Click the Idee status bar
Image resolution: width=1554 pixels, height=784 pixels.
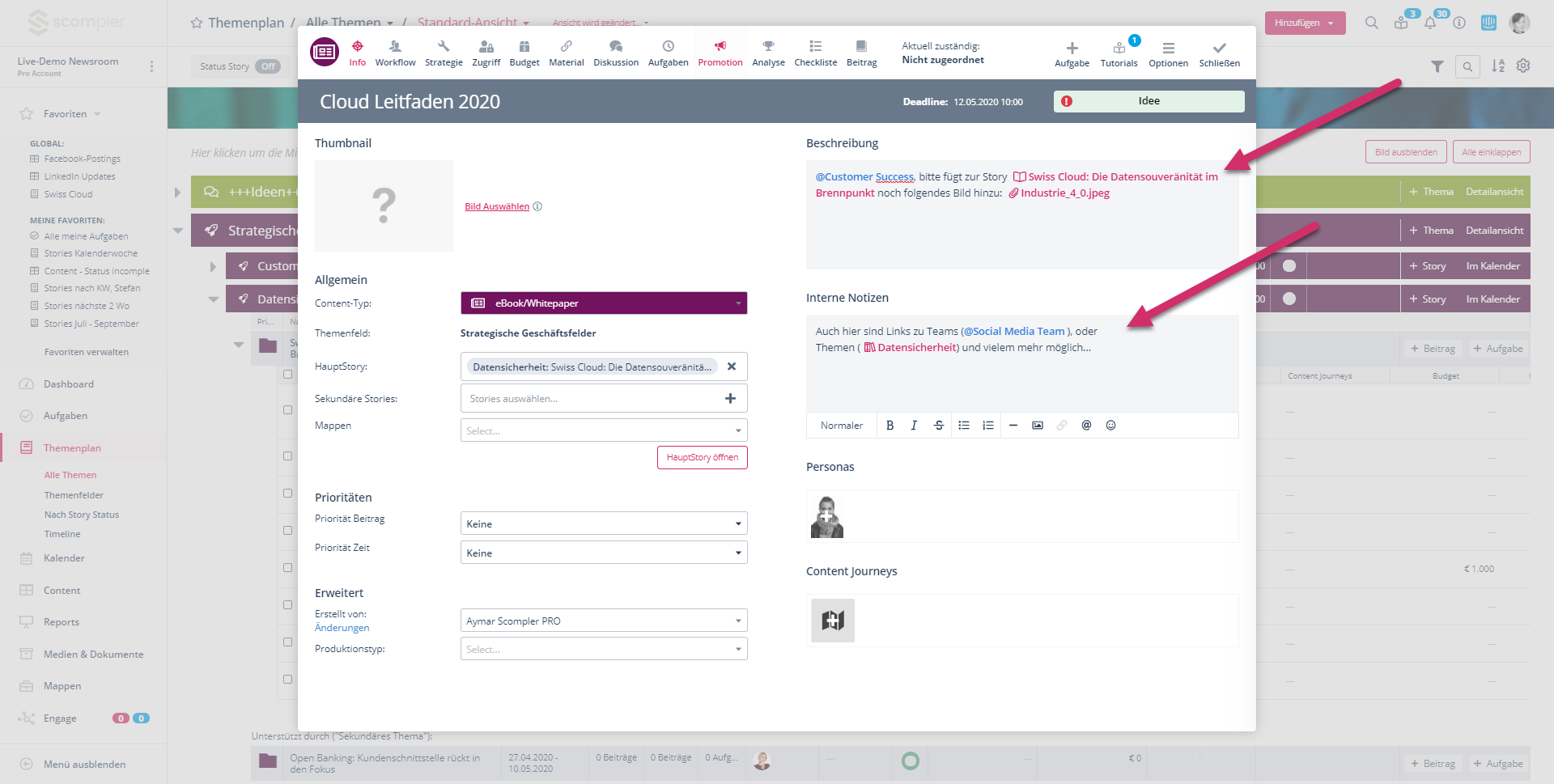pos(1148,101)
